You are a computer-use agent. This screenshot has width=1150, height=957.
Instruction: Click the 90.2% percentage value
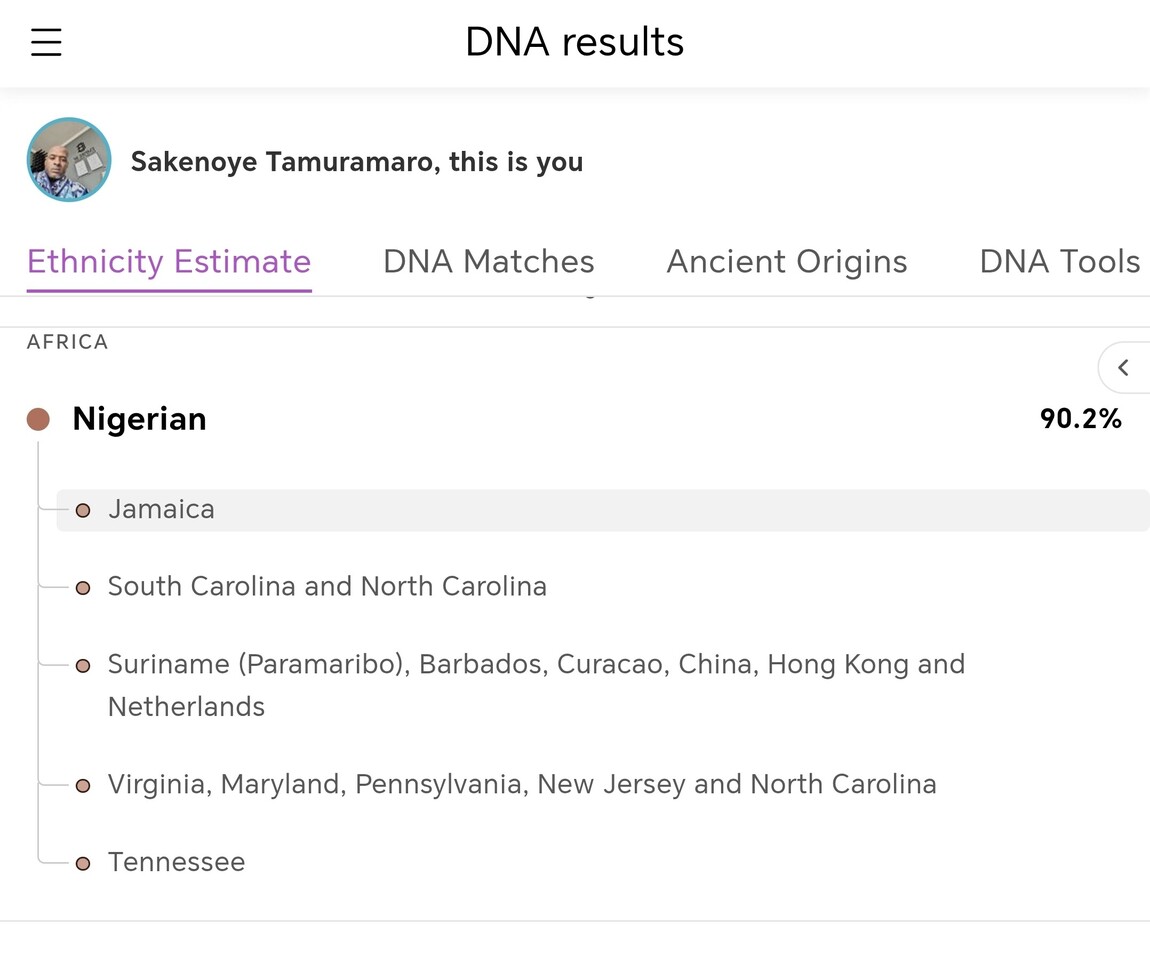click(x=1081, y=419)
